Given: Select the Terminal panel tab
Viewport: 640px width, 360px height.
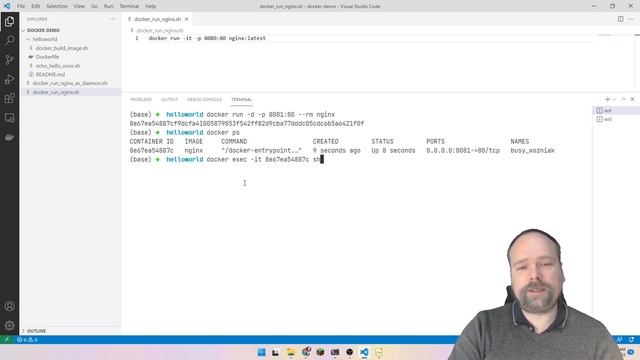Looking at the screenshot, I should pos(241,100).
